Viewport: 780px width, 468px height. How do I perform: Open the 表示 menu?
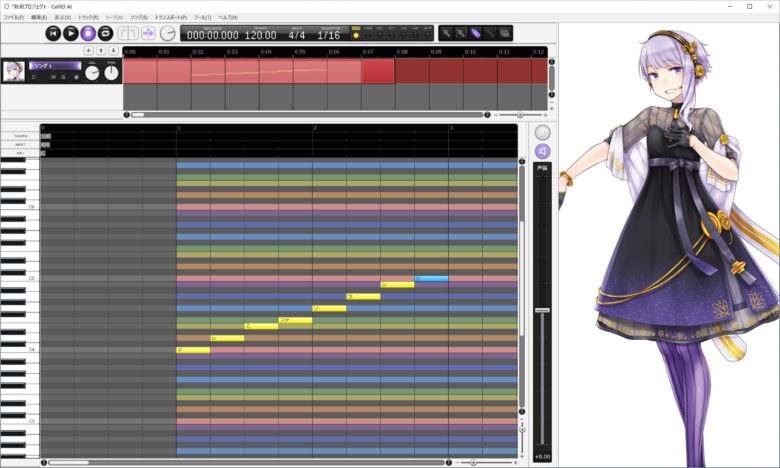click(63, 17)
